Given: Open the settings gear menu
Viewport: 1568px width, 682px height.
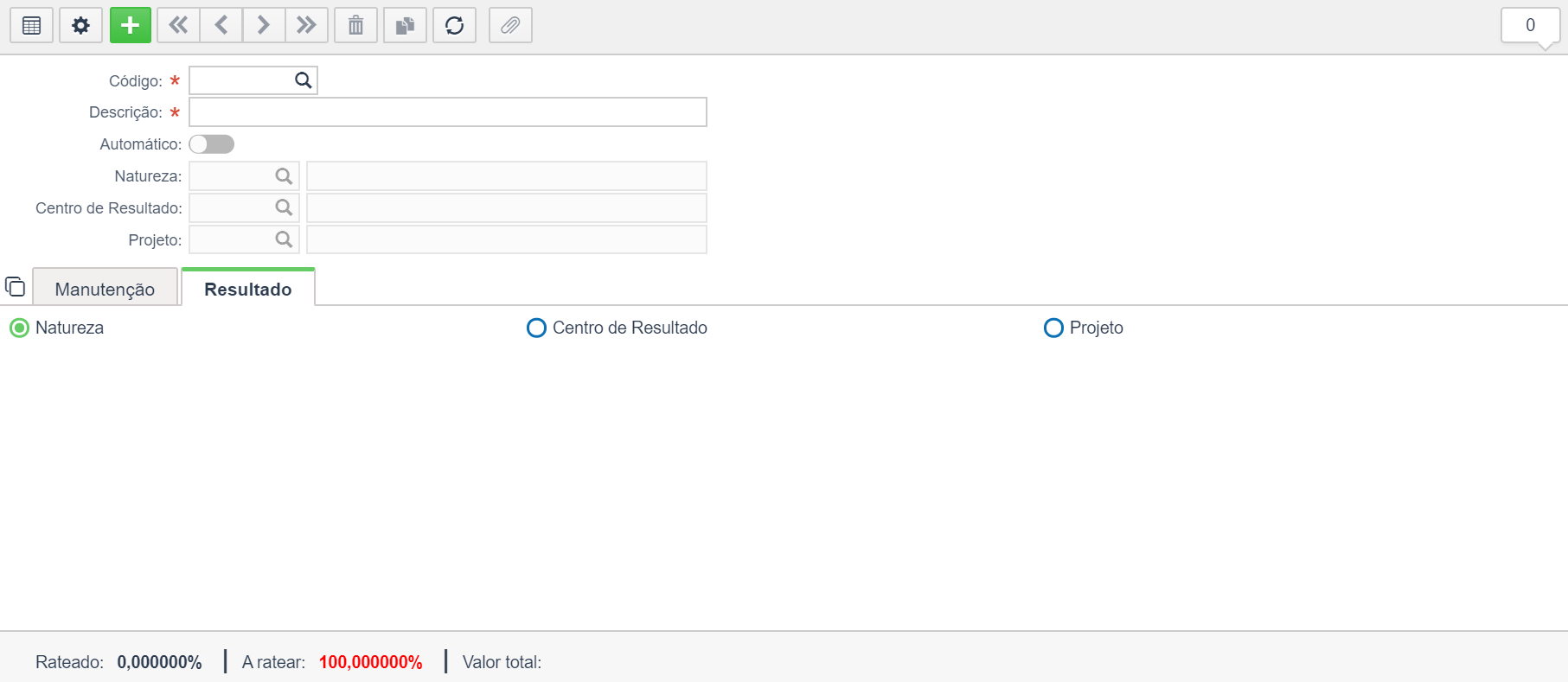Looking at the screenshot, I should click(80, 25).
